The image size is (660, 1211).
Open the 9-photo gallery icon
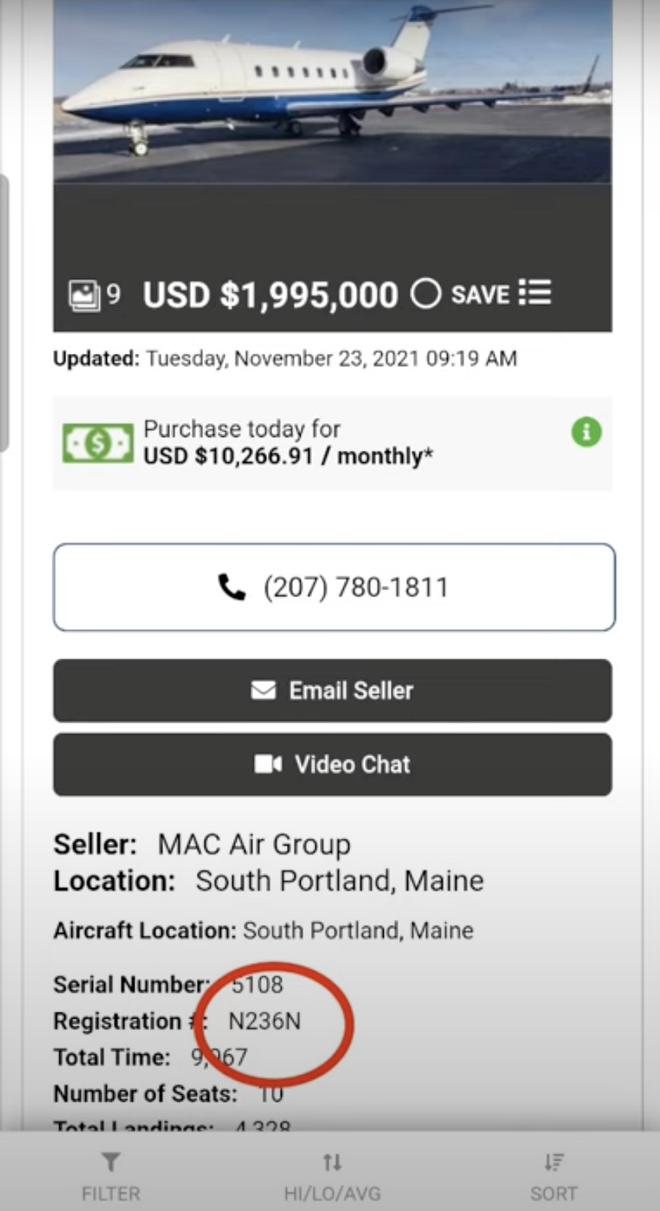pos(84,295)
